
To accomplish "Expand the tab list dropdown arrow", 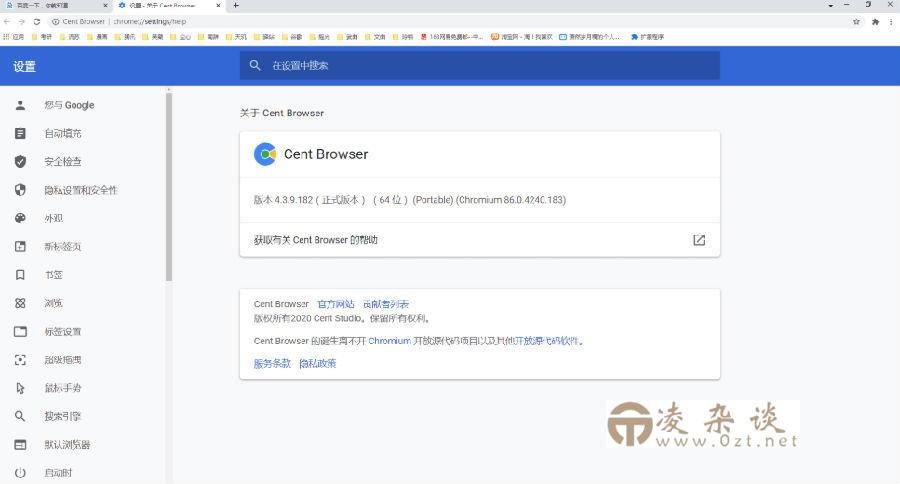I will coord(831,5).
